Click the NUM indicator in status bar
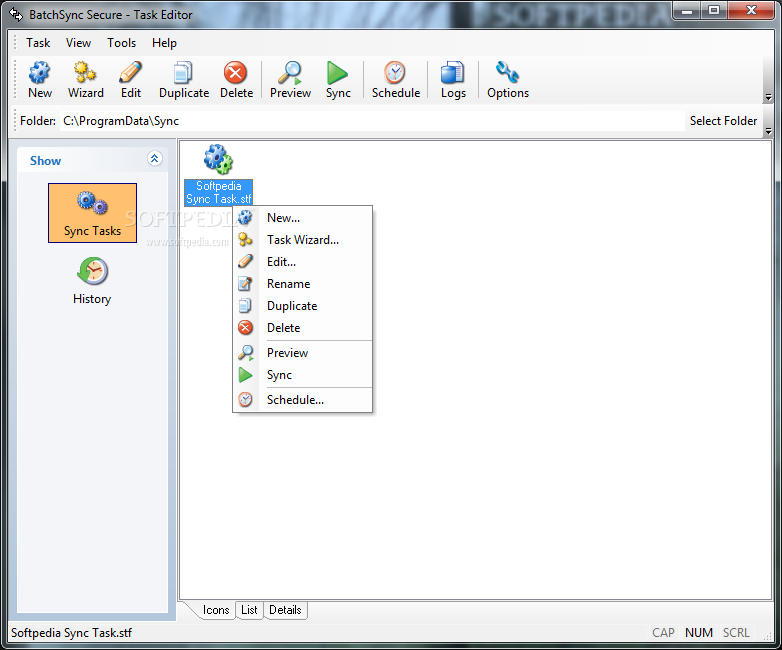Image resolution: width=782 pixels, height=650 pixels. 698,633
